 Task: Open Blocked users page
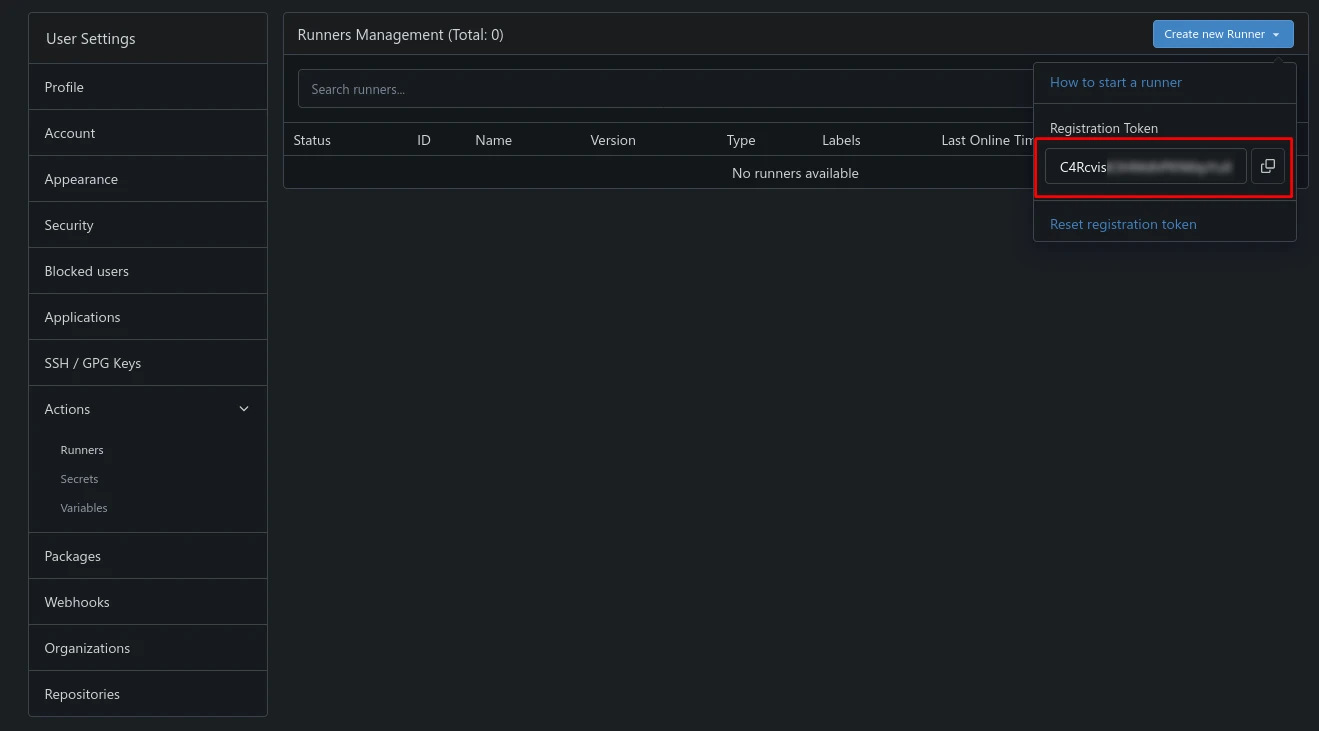[86, 271]
